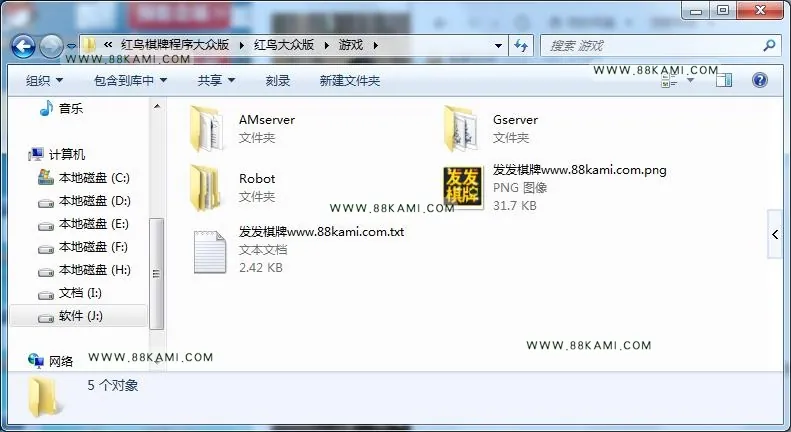Screen dimensions: 791x432
Task: Click 红鸟大众版 in the address breadcrumb
Action: tap(284, 45)
